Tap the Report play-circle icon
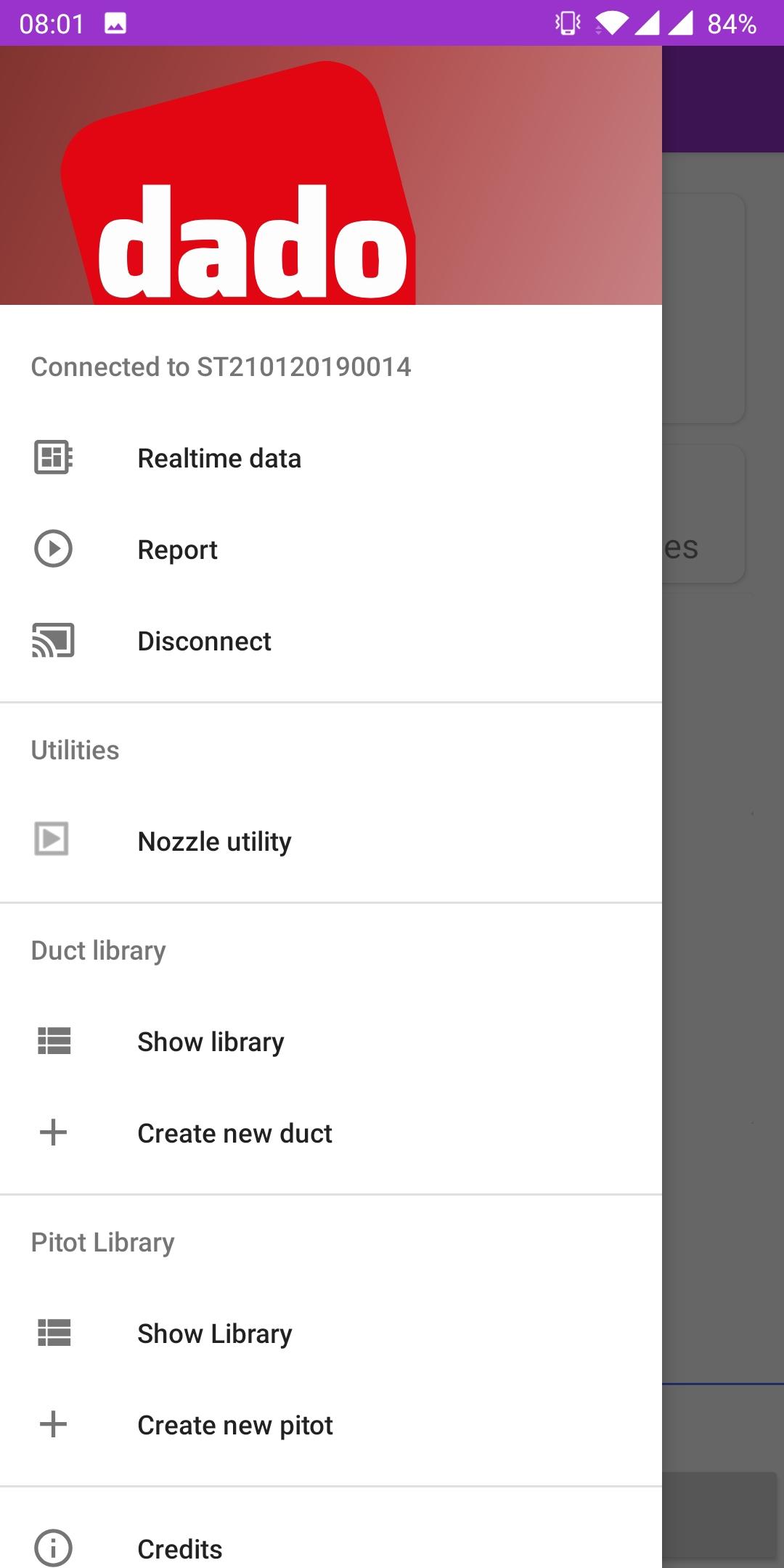Viewport: 784px width, 1568px height. tap(53, 549)
